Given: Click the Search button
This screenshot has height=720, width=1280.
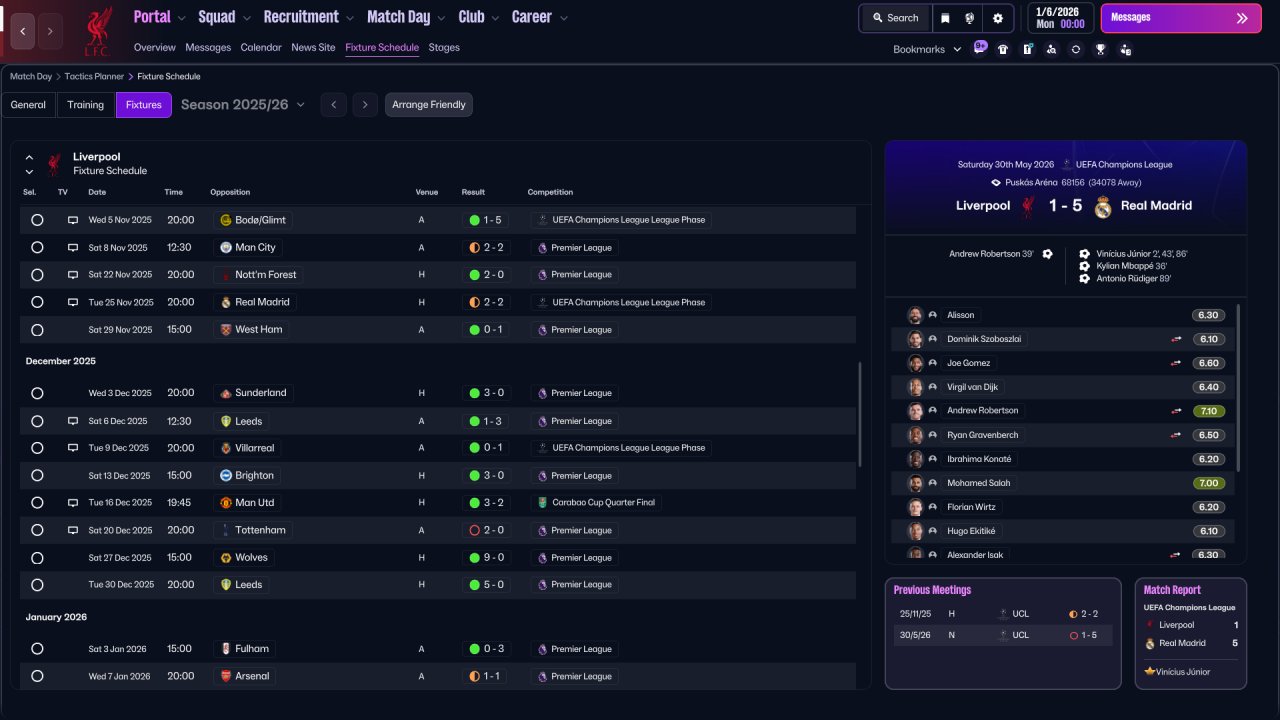Looking at the screenshot, I should 895,18.
